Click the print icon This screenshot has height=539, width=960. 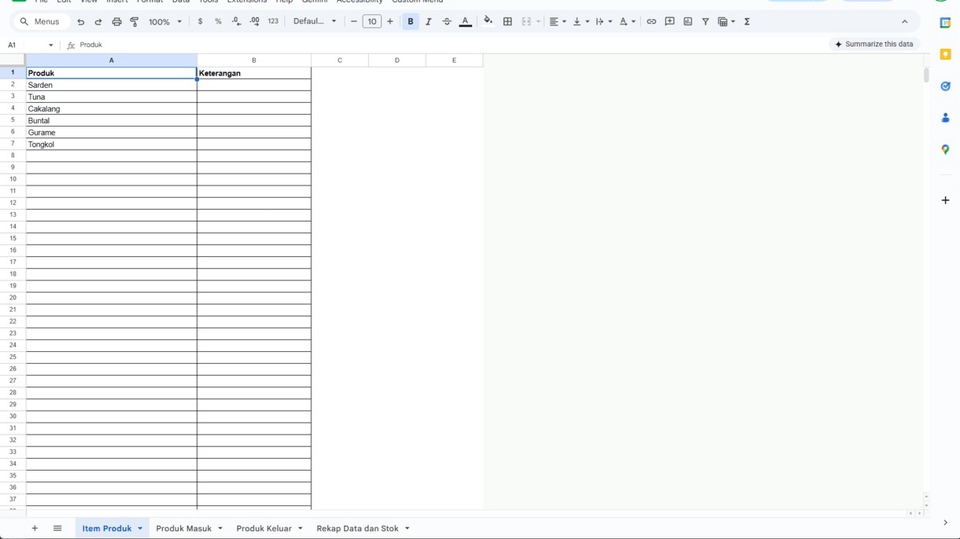click(116, 22)
